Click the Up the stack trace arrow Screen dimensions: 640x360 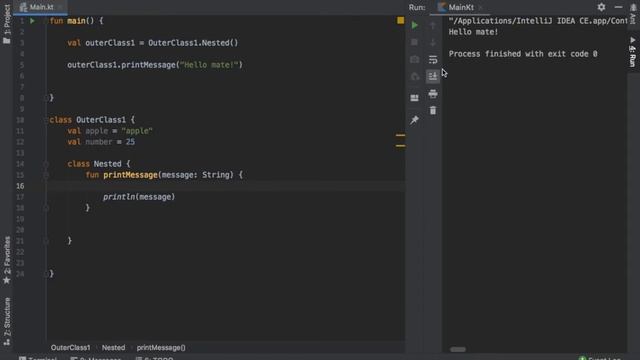point(433,25)
